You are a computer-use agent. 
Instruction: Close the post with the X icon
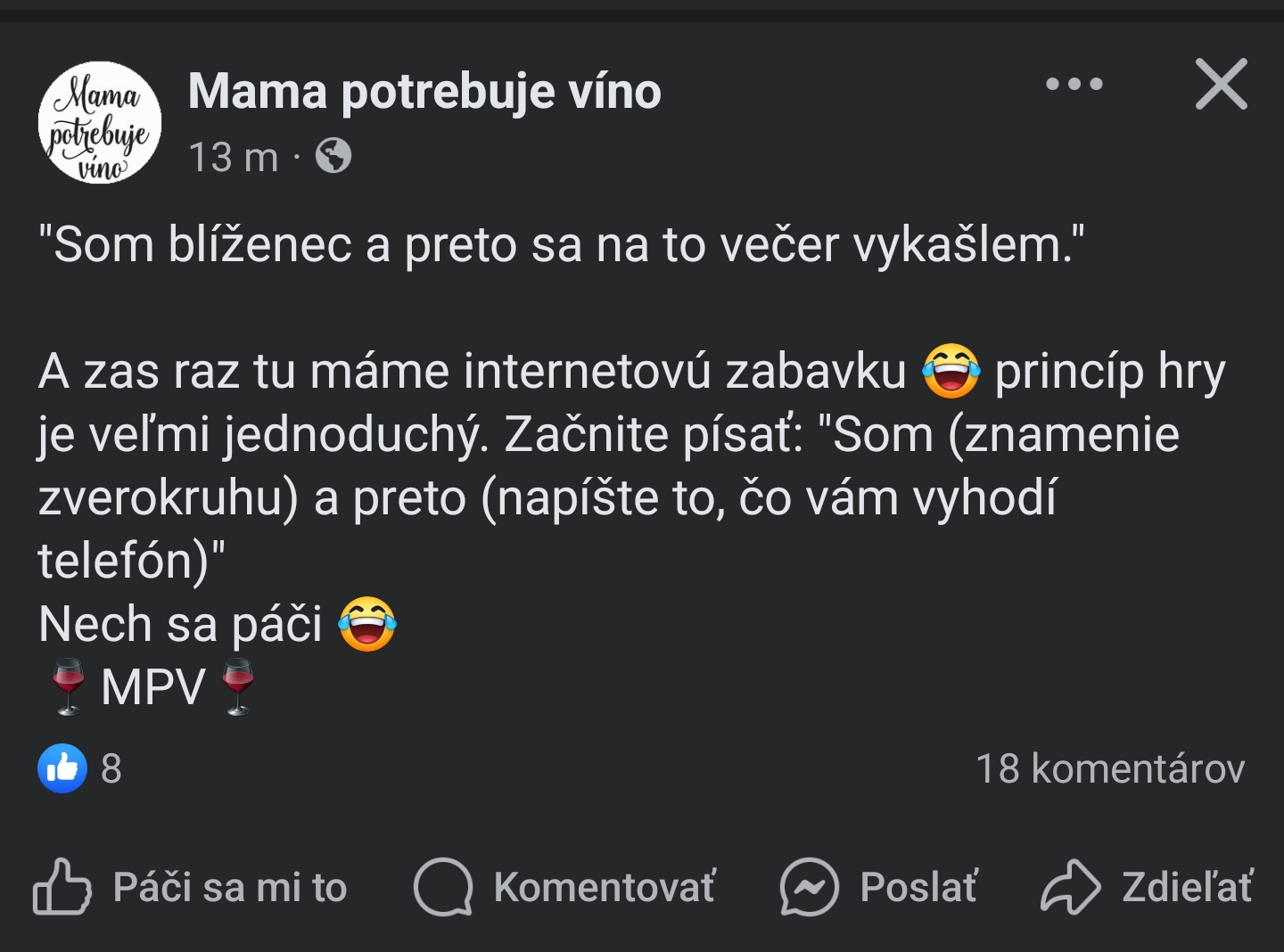[1221, 85]
